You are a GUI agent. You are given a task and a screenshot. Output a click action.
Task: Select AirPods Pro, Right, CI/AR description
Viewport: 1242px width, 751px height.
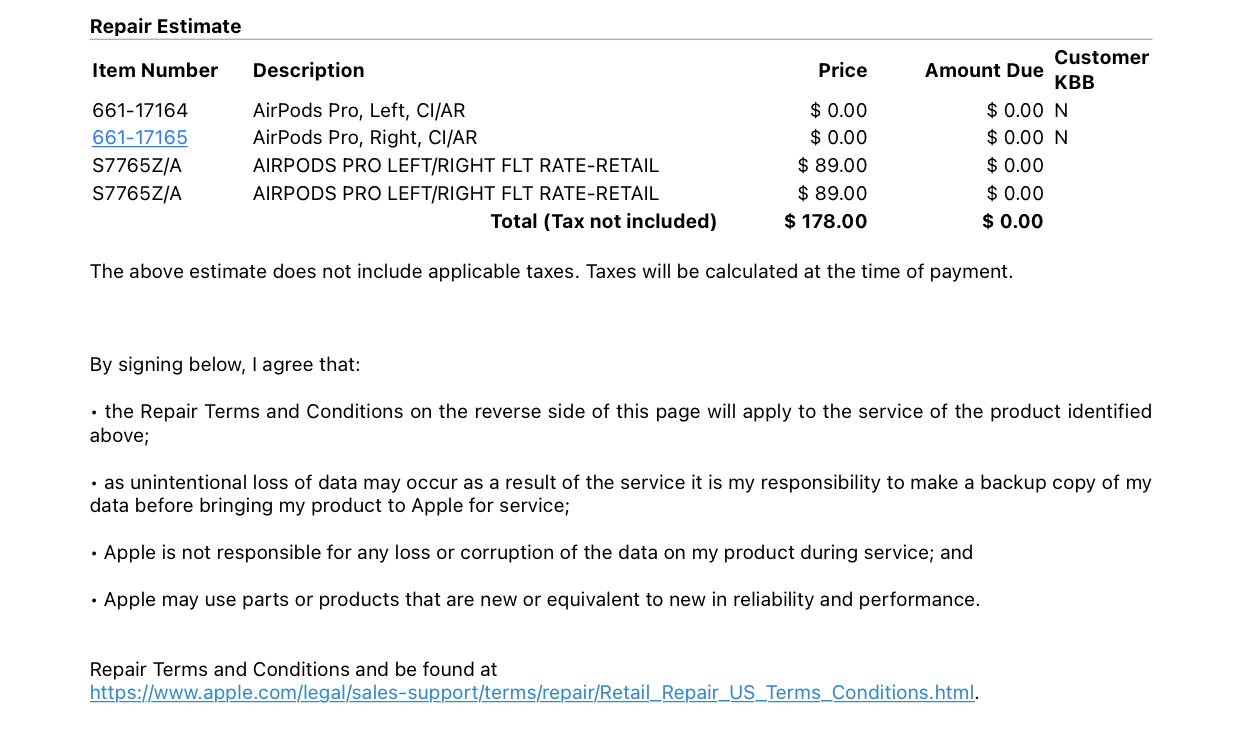[x=365, y=137]
